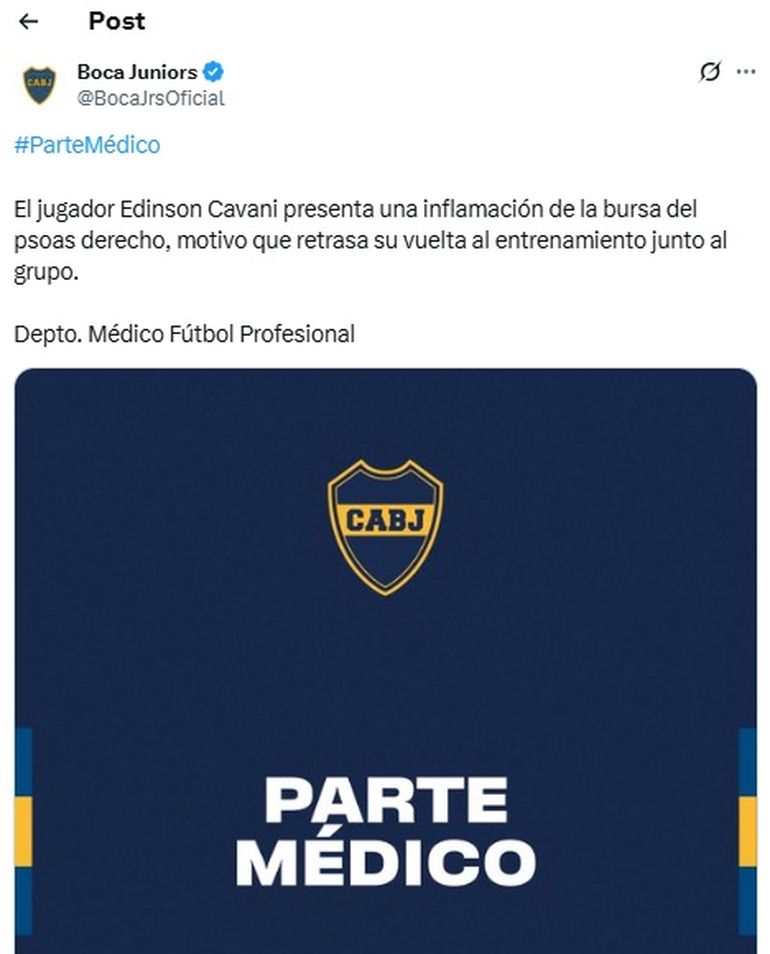Click the word MÉDICO in the image
The width and height of the screenshot is (770, 954).
point(386,862)
